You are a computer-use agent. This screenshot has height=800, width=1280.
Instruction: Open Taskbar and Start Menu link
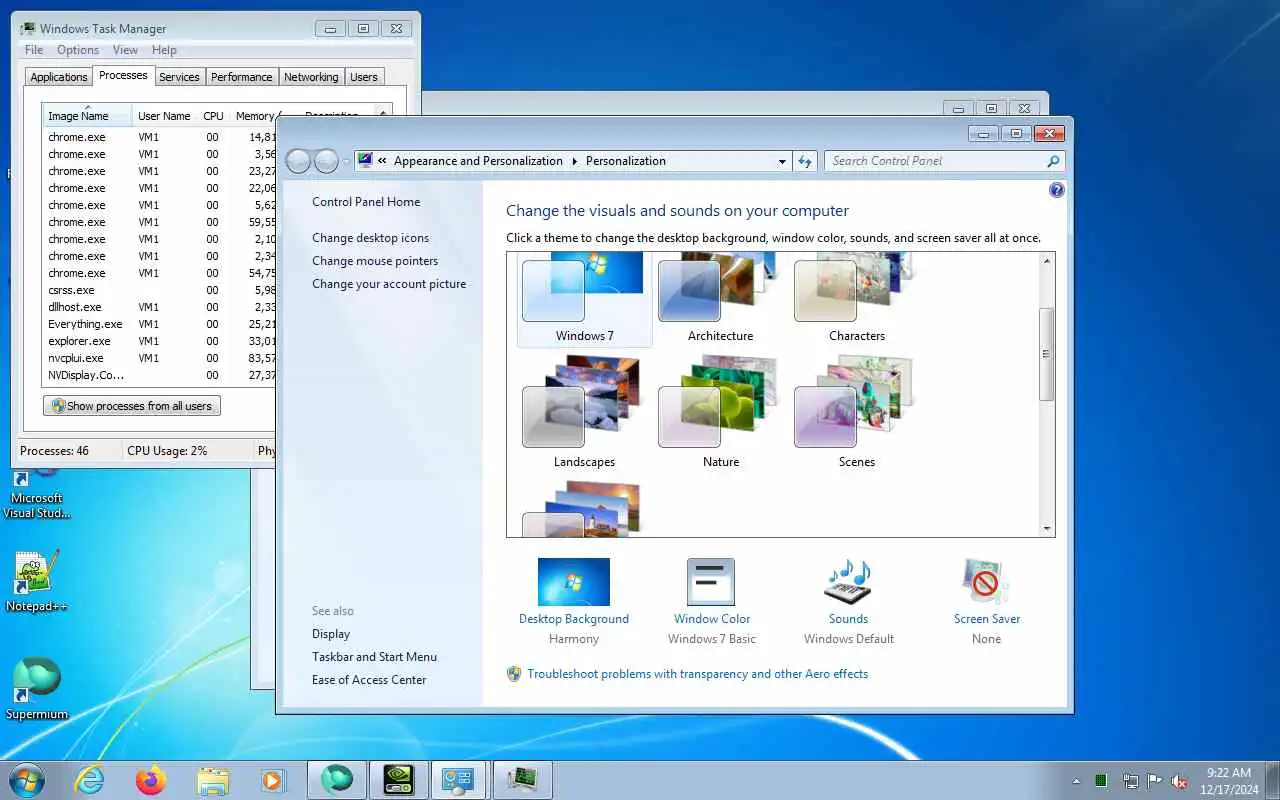click(374, 657)
